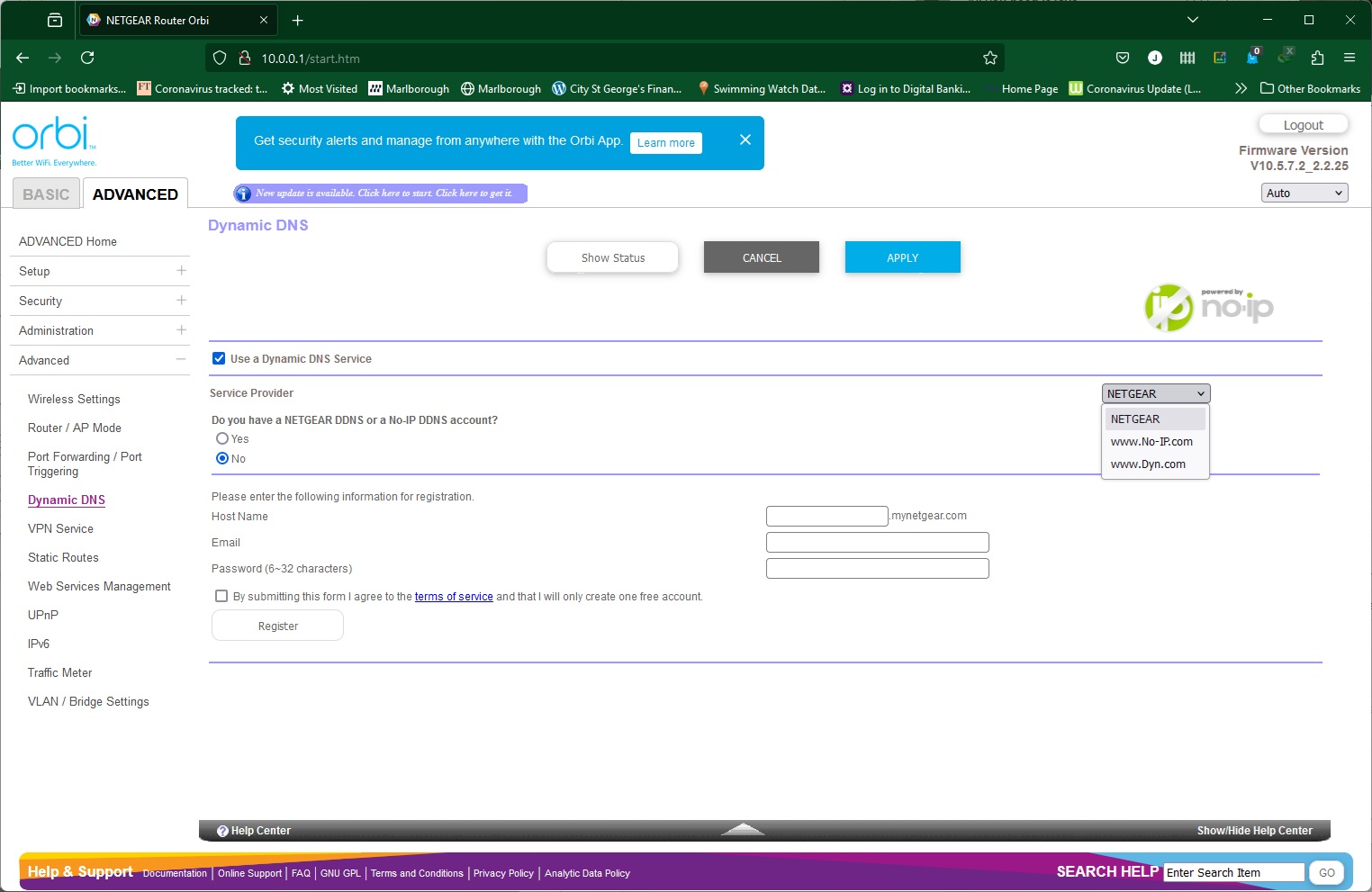Open the Firefox View button
Viewport: 1372px width, 892px height.
click(x=55, y=20)
